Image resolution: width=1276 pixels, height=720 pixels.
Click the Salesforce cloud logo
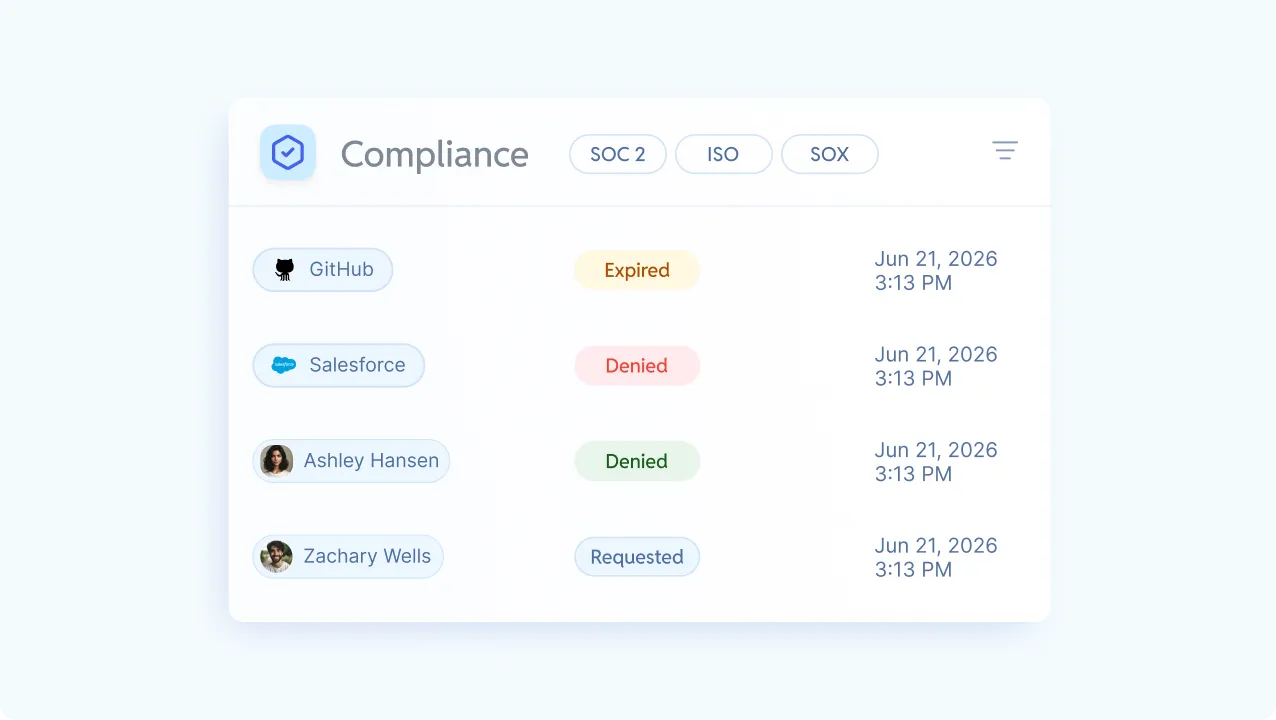pos(284,365)
